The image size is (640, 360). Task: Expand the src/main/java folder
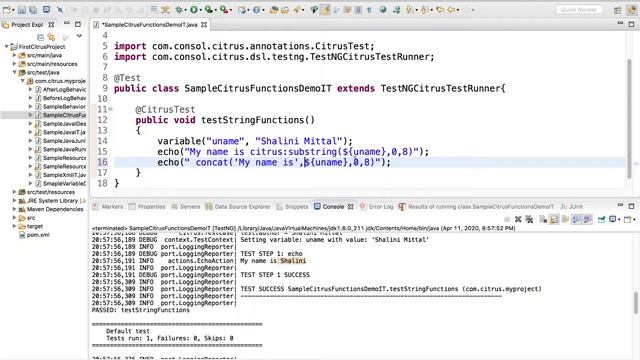pos(15,55)
